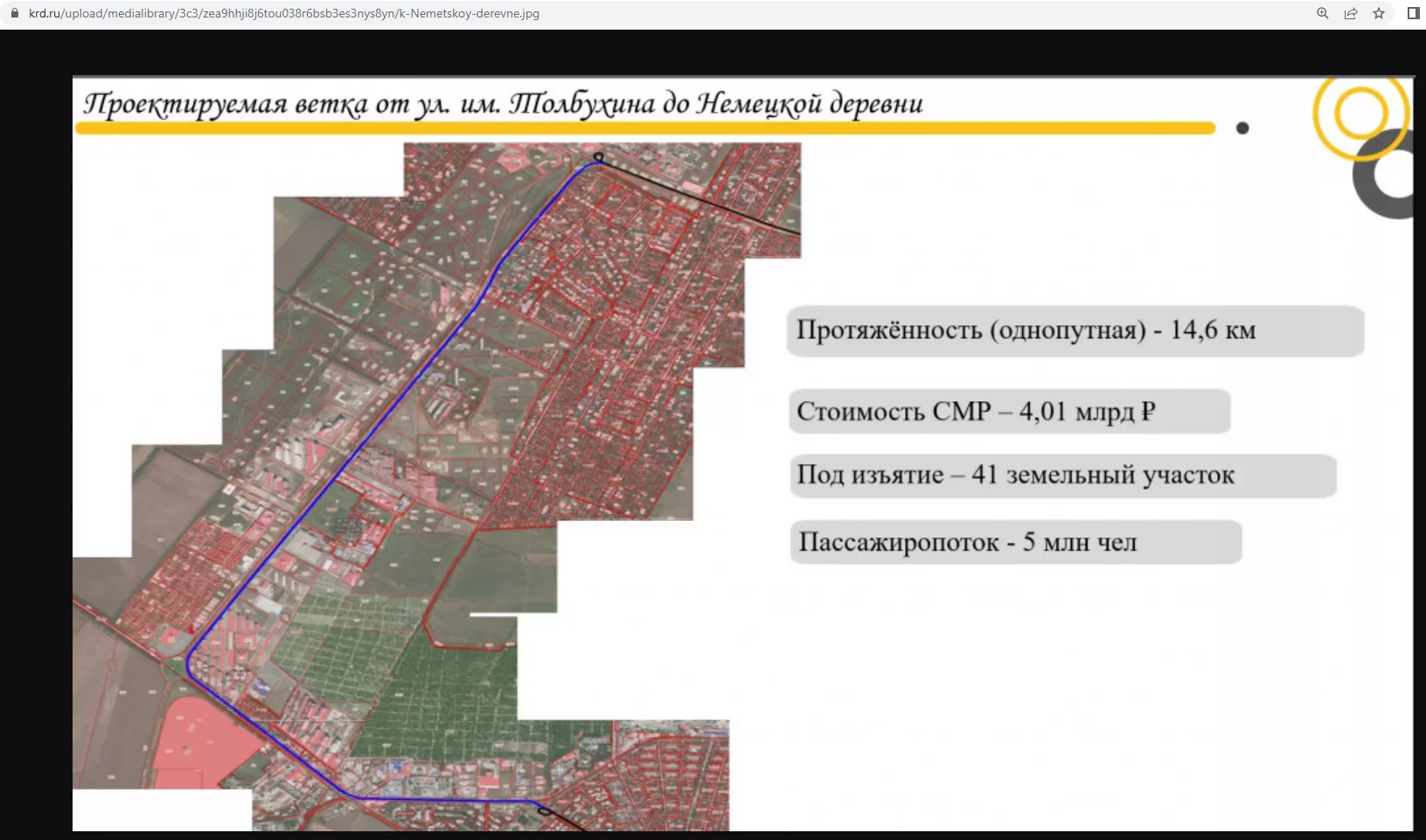Open the zoom magnifier in address bar
The width and height of the screenshot is (1426, 840).
pos(1323,13)
